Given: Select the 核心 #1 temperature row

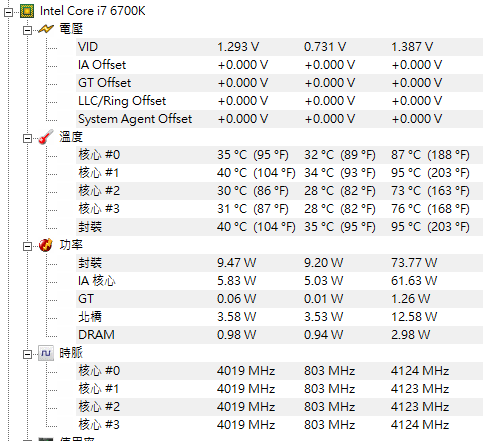Looking at the screenshot, I should (x=279, y=173).
